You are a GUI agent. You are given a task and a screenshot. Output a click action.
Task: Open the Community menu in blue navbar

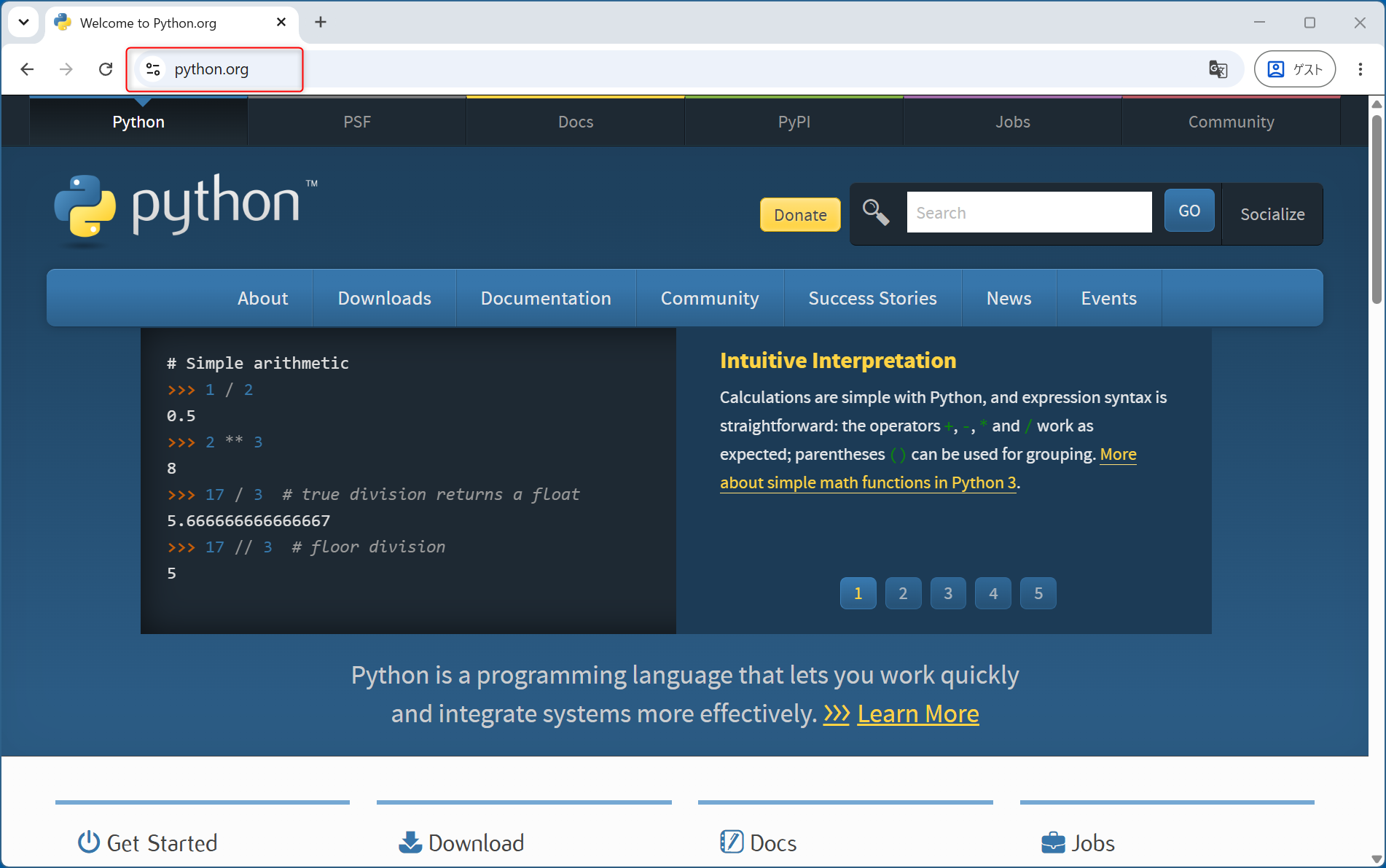point(710,298)
